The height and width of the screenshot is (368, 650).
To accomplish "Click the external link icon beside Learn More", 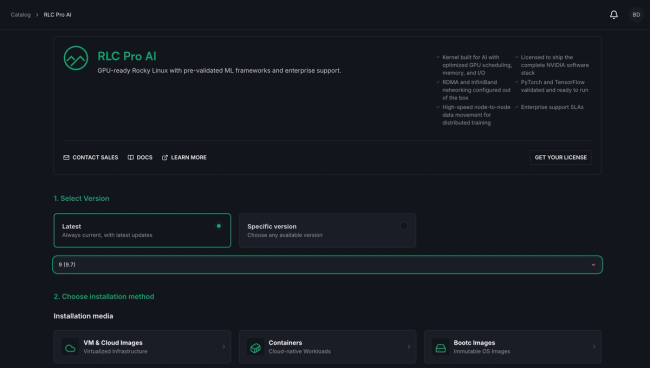I will coord(165,157).
